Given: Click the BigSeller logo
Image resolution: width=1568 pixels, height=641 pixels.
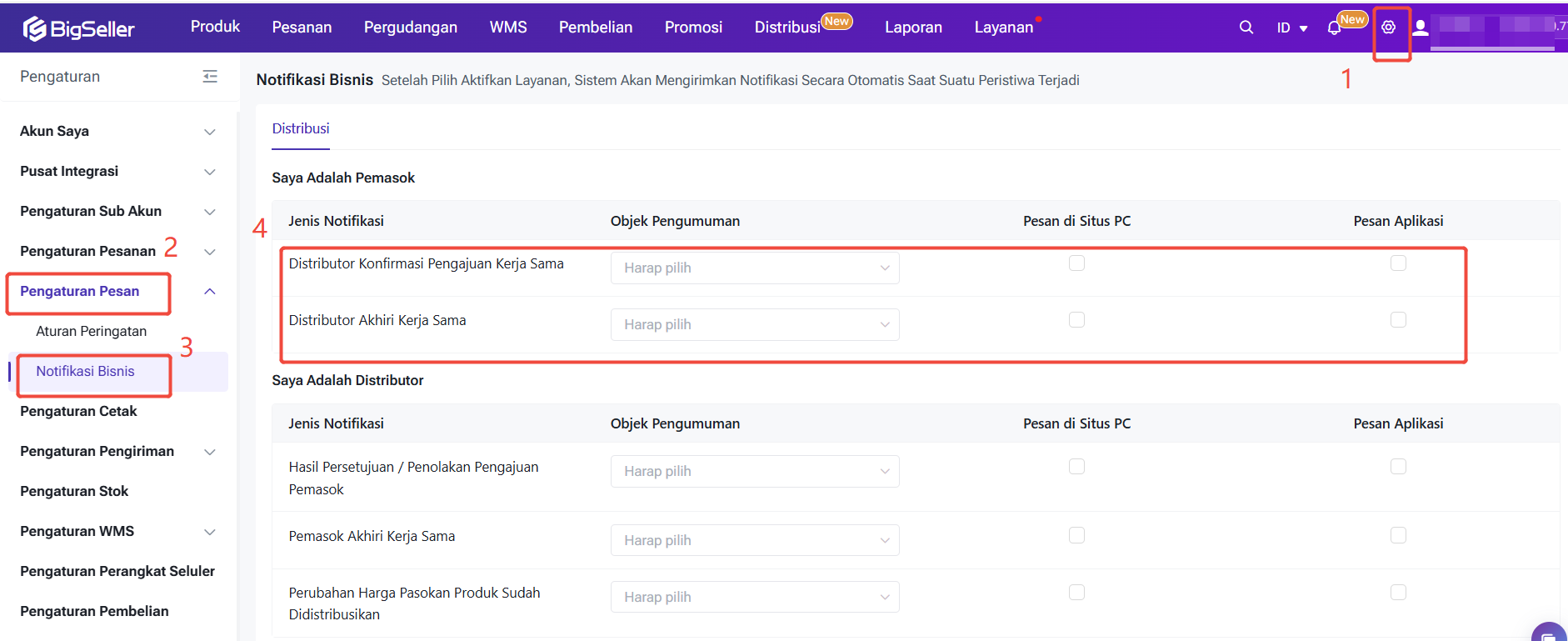Looking at the screenshot, I should click(78, 28).
